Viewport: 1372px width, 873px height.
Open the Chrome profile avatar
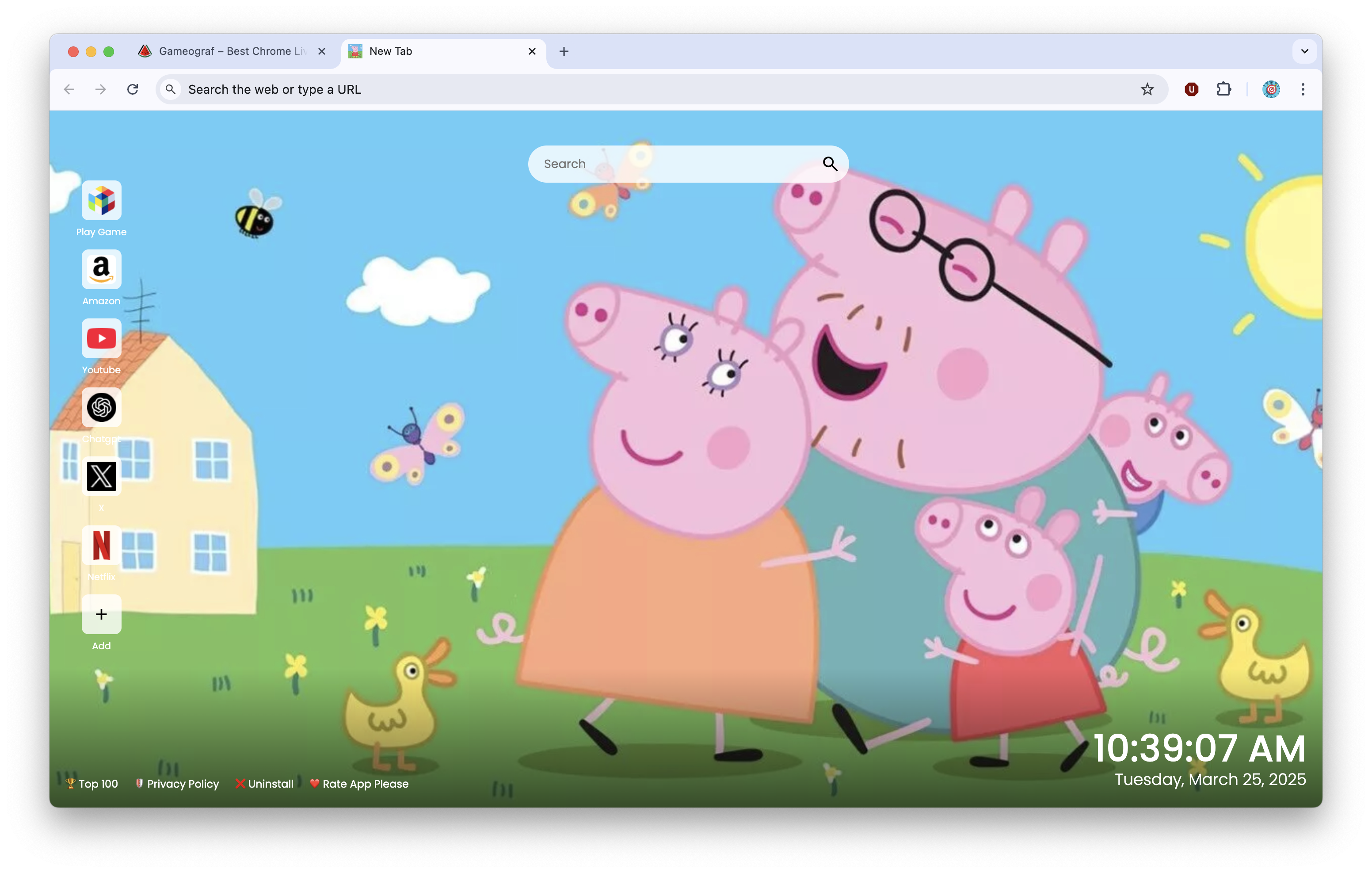[1271, 89]
